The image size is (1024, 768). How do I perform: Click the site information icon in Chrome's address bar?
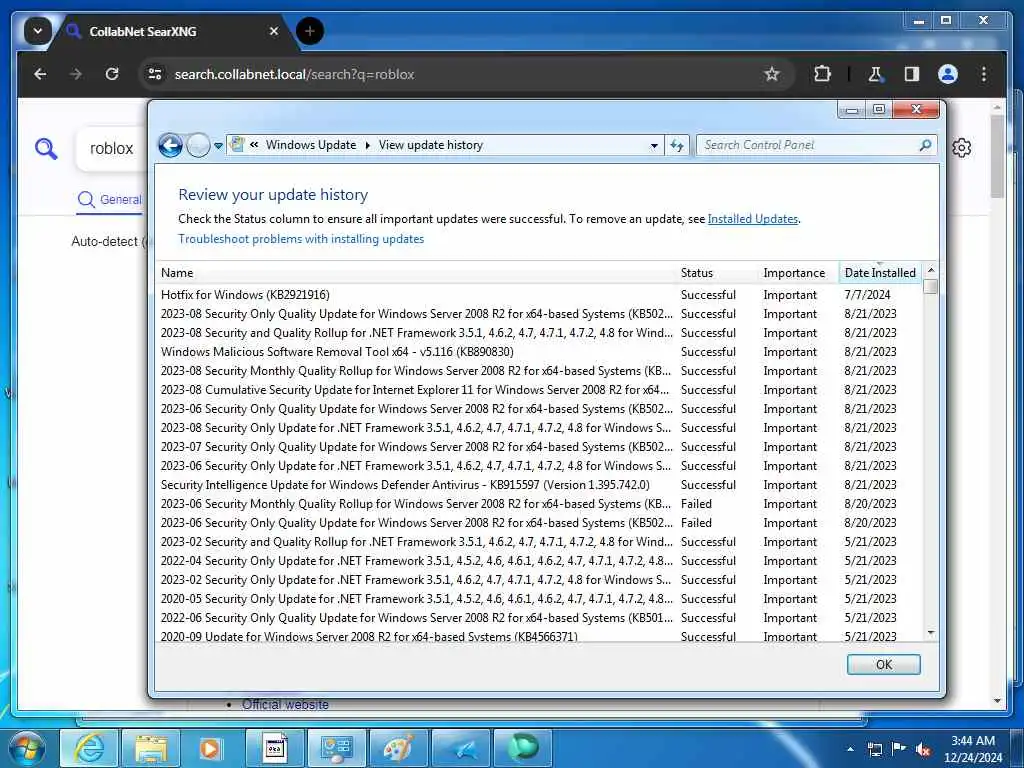155,74
